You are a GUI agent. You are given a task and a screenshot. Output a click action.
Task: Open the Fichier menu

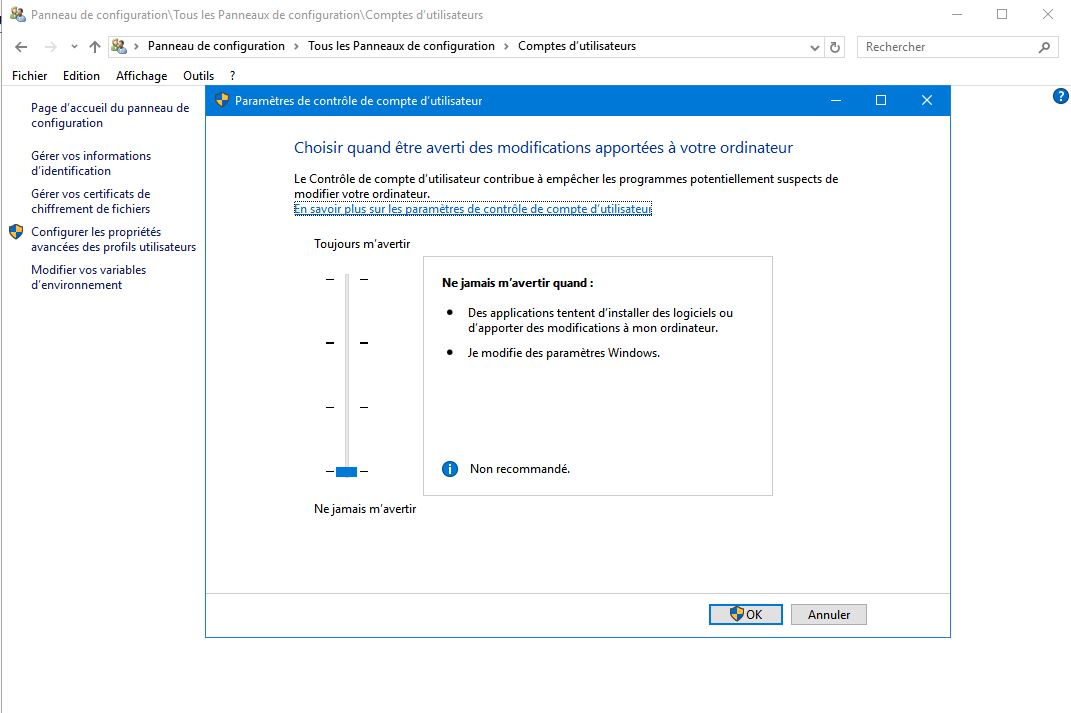coord(29,76)
